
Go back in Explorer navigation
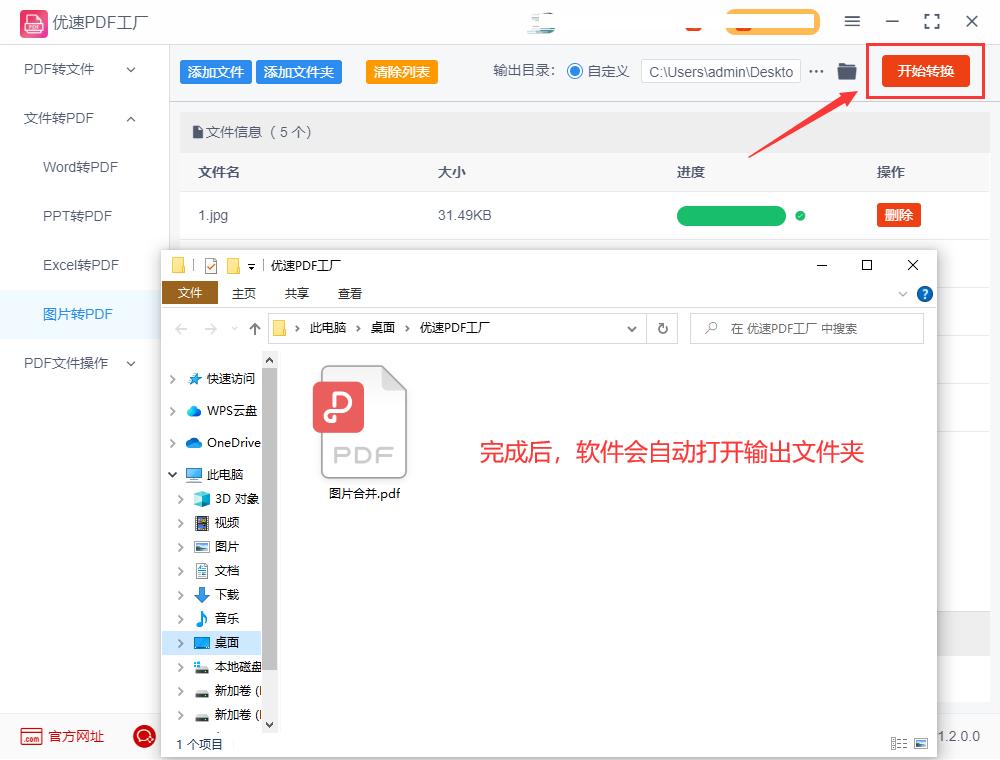tap(181, 329)
